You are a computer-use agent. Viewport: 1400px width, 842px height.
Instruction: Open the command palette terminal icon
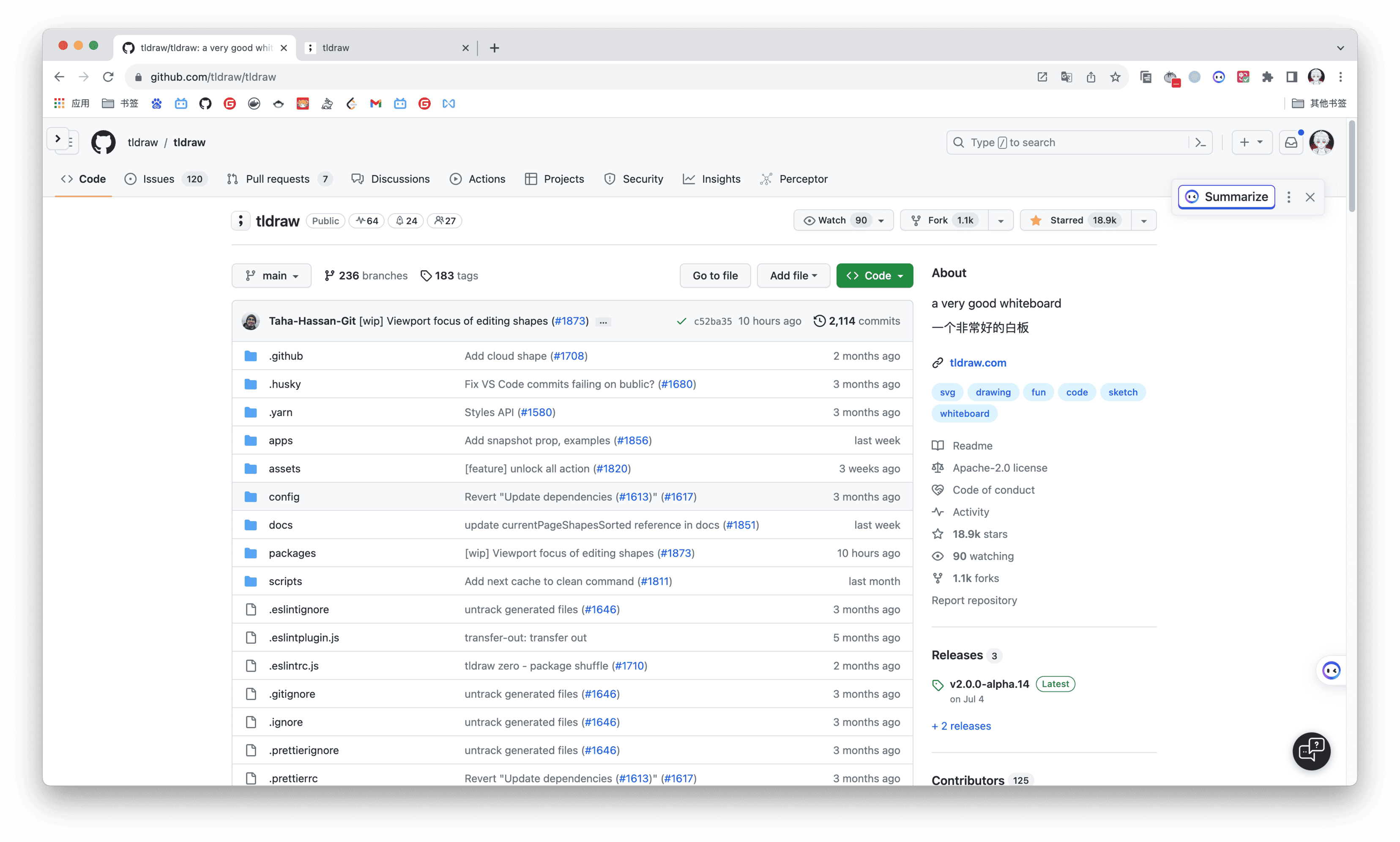pos(1200,143)
